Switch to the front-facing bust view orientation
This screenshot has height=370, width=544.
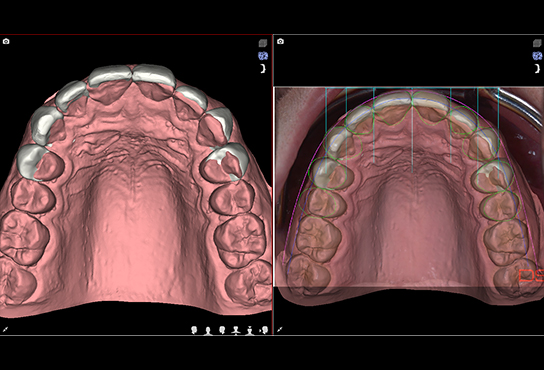[208, 331]
